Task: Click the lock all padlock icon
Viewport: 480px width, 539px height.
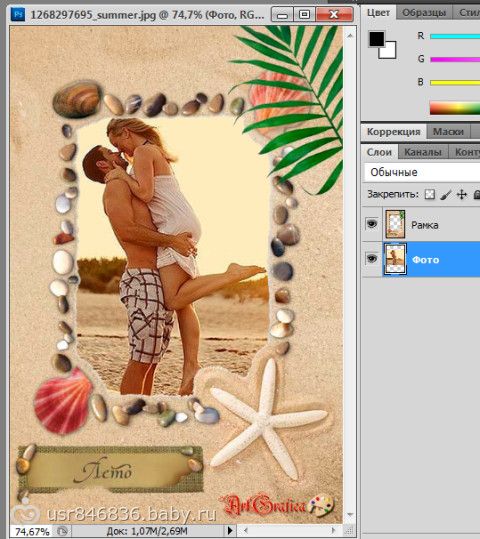Action: click(477, 195)
